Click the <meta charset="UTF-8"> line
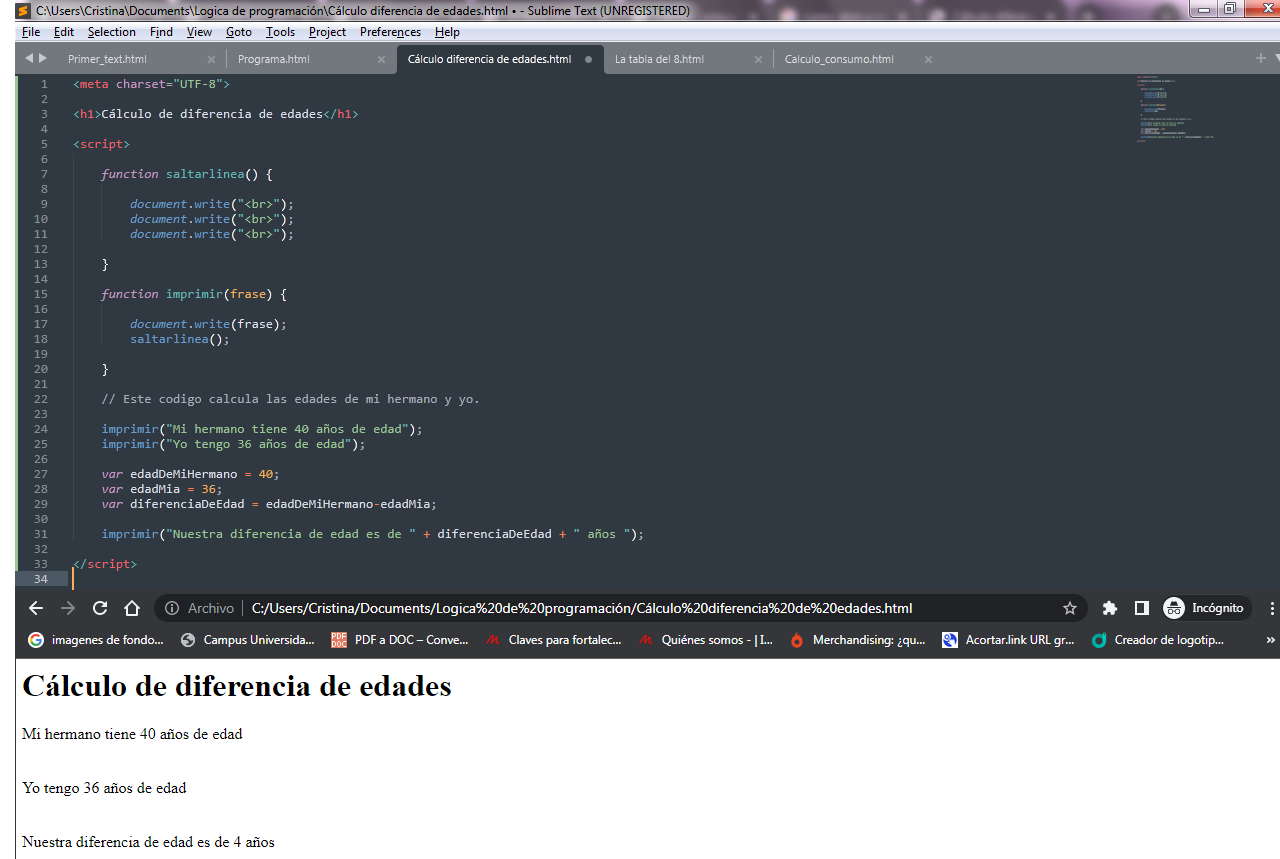Image resolution: width=1280 pixels, height=859 pixels. point(151,84)
